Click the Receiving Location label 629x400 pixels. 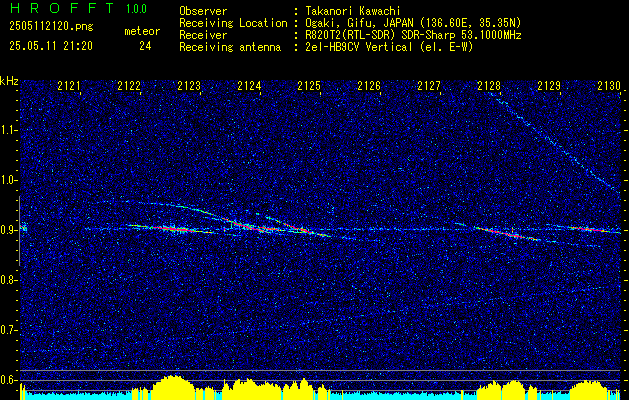233,23
